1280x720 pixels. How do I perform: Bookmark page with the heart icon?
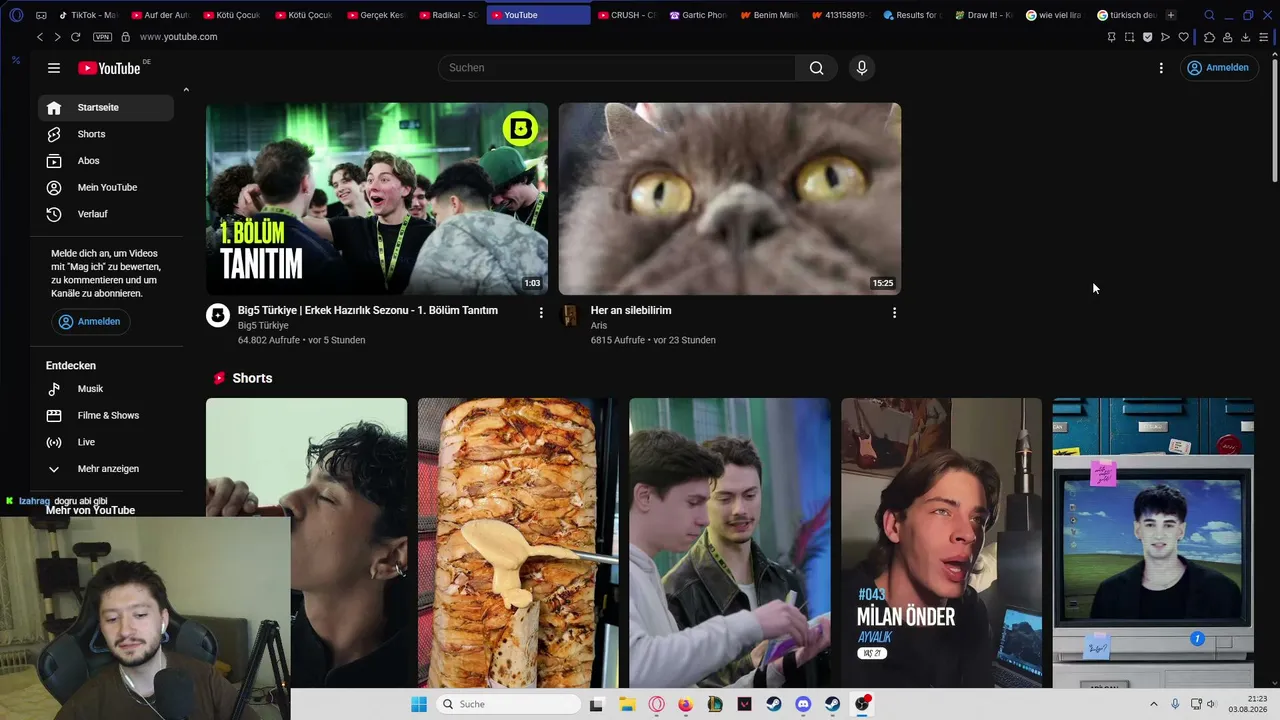[1184, 37]
